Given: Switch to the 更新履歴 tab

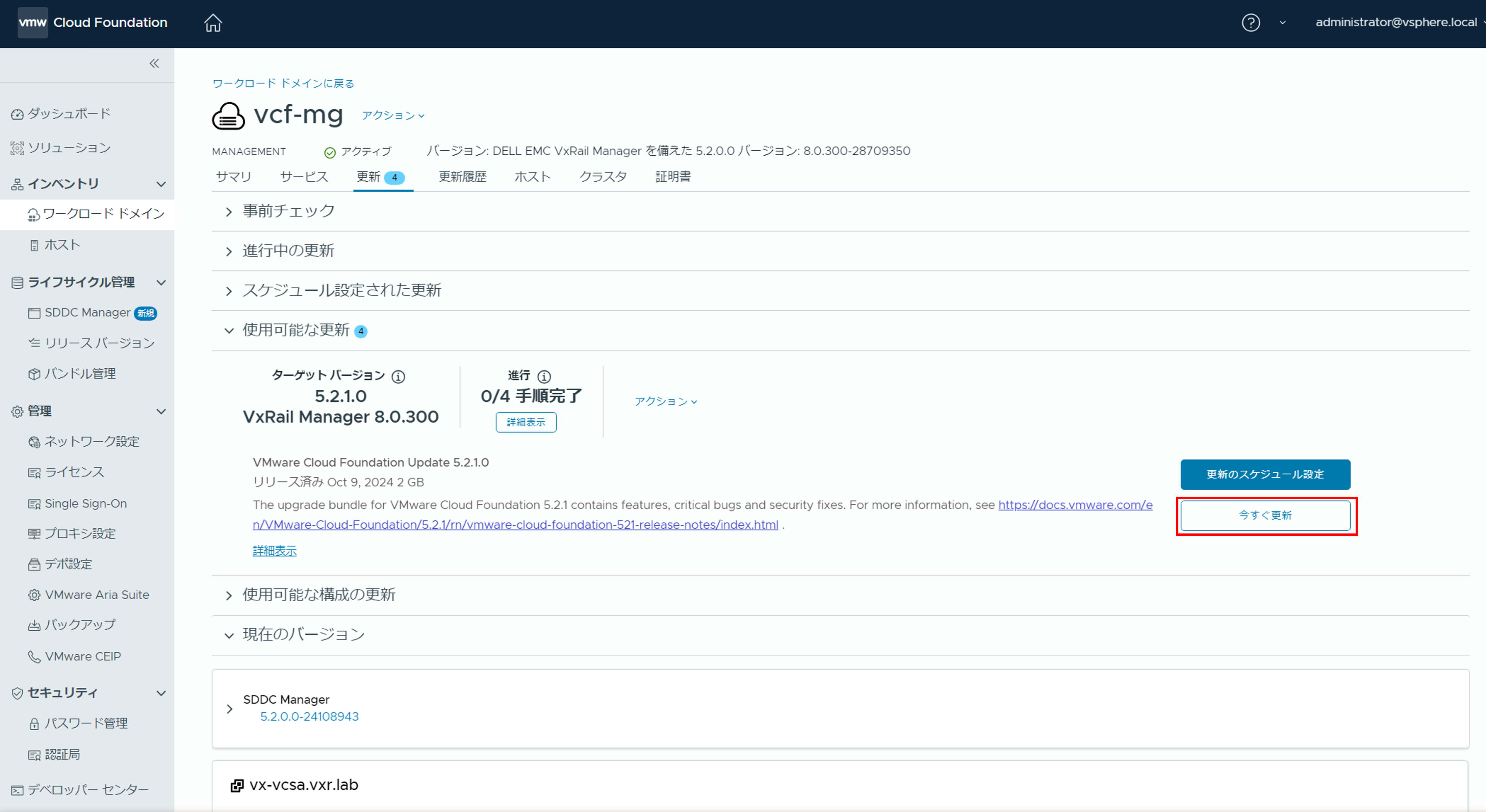Looking at the screenshot, I should pyautogui.click(x=463, y=177).
